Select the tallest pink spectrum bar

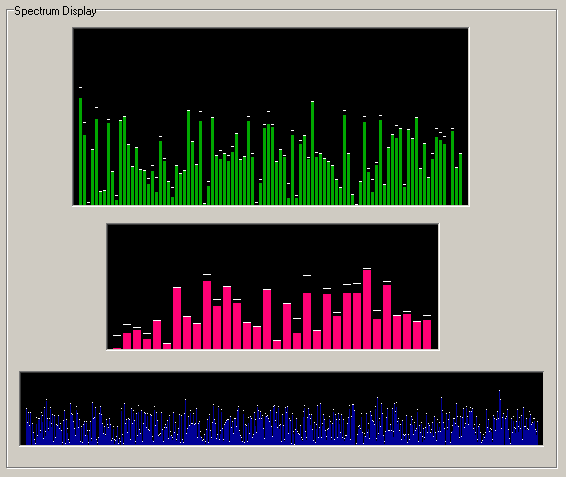(367, 309)
